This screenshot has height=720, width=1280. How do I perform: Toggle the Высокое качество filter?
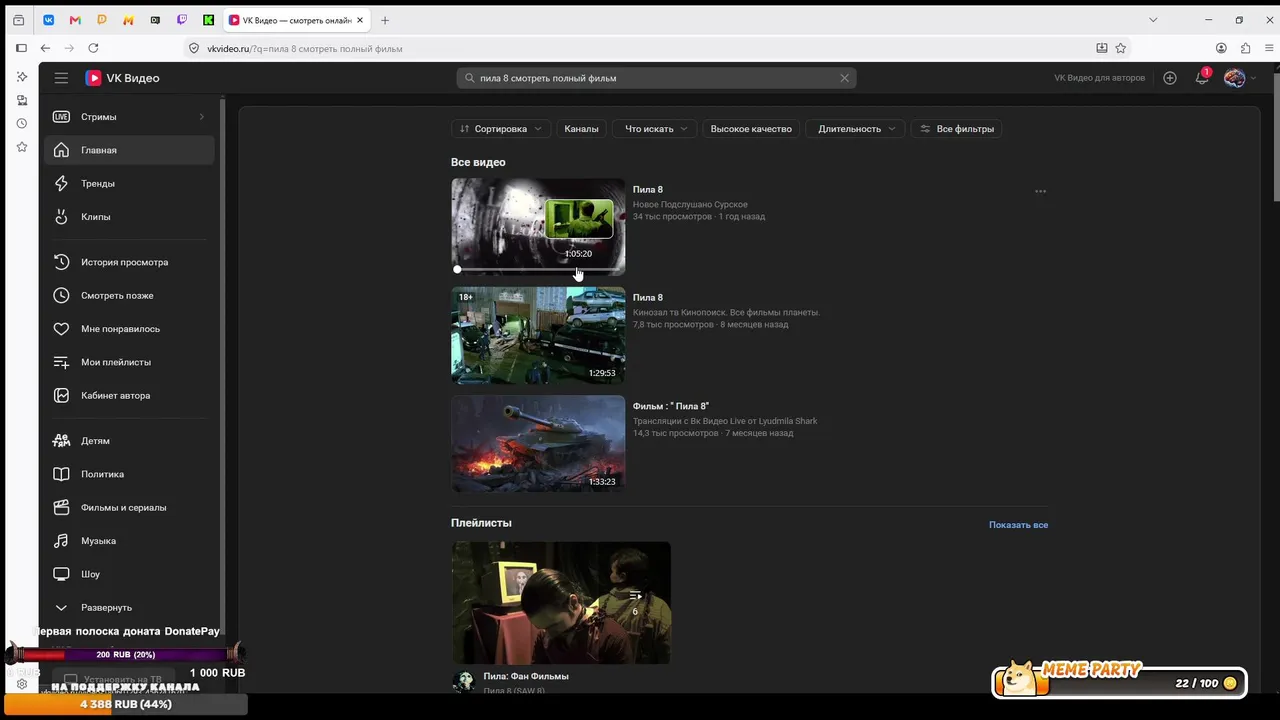click(751, 129)
